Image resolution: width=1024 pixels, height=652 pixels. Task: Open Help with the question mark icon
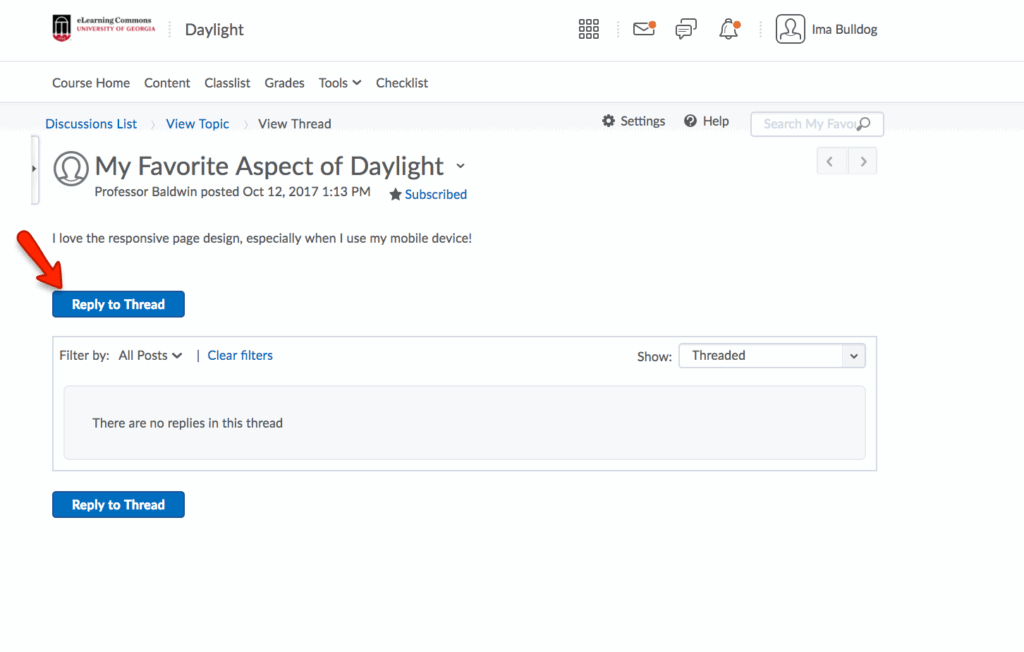pos(690,121)
